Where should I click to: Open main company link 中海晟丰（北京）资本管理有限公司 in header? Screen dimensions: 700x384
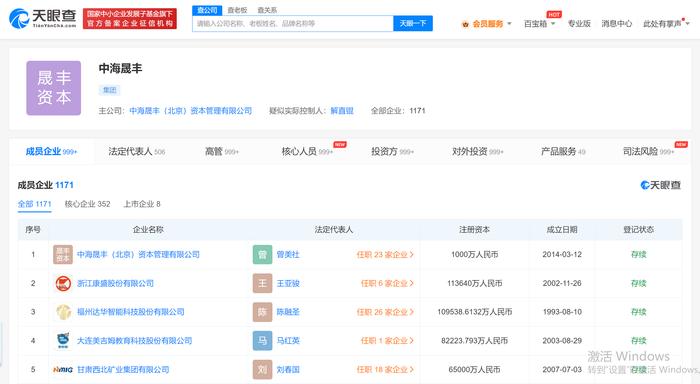[x=191, y=111]
